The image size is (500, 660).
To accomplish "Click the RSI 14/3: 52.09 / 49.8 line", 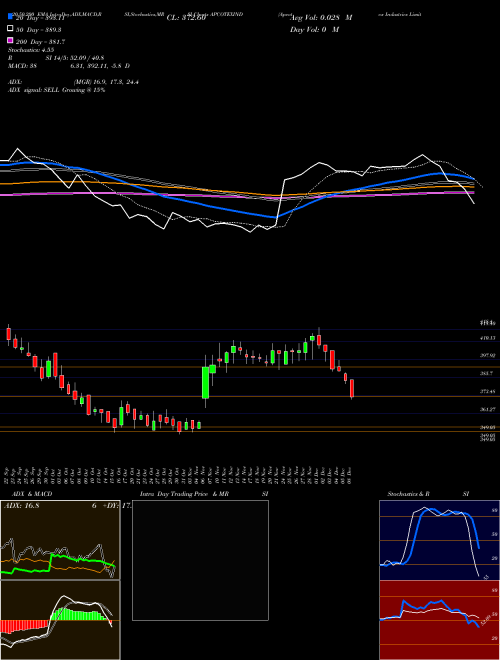I will 56,58.
